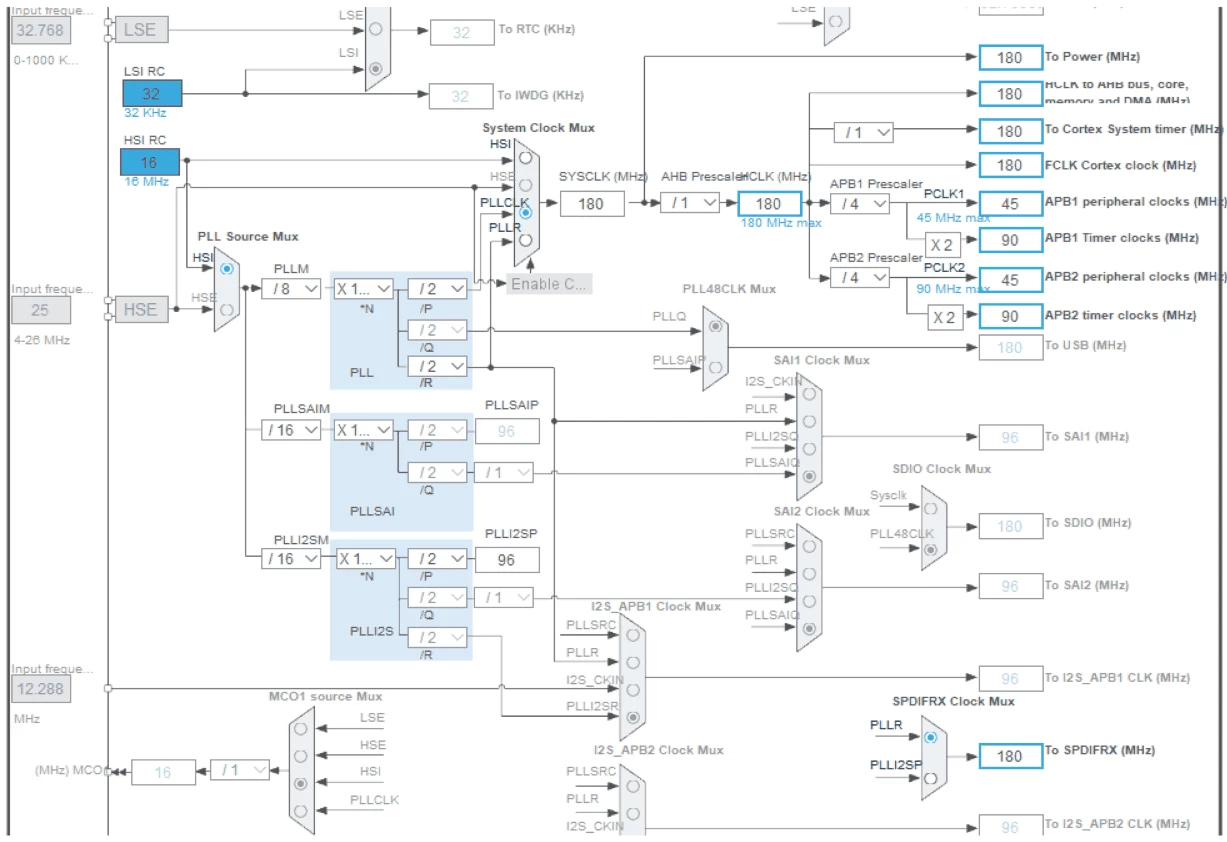Open the MCO1 /1 prescaler dropdown
The image size is (1227, 842).
[x=240, y=770]
